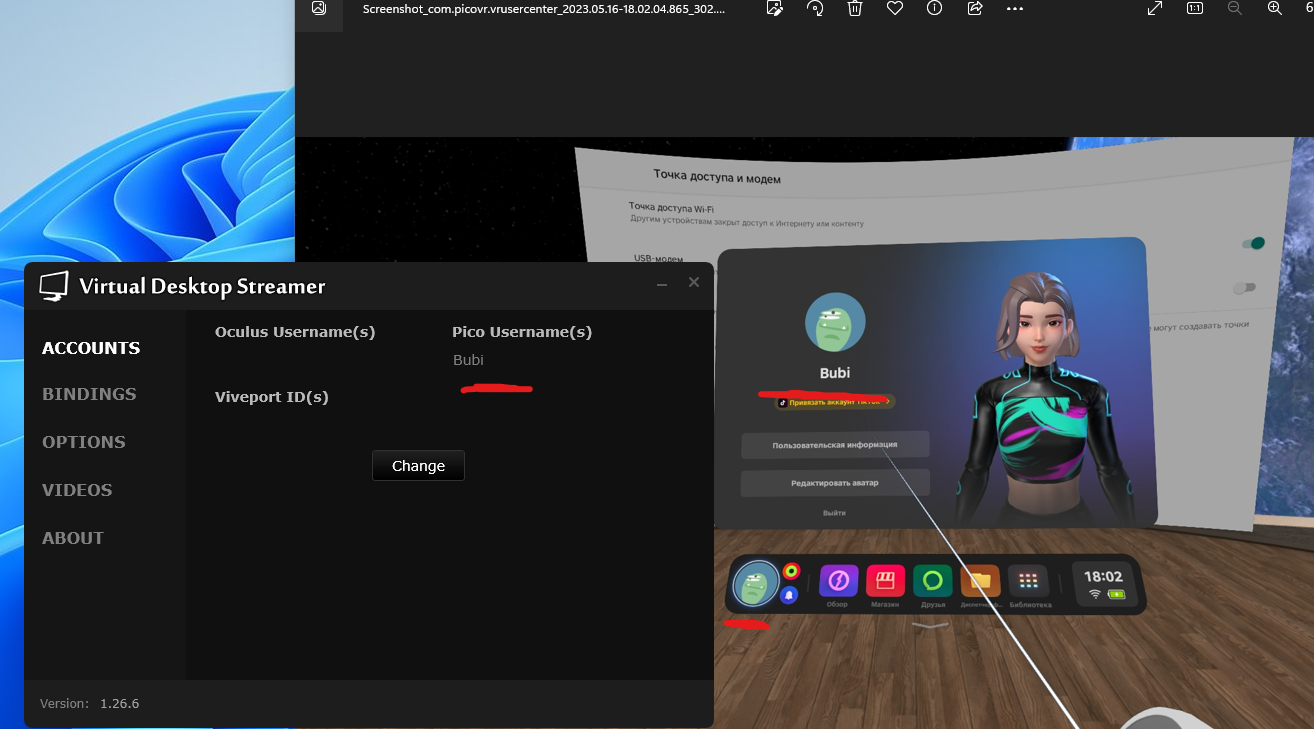Open the edit image tool in photo viewer
Image resolution: width=1314 pixels, height=729 pixels.
tap(775, 8)
